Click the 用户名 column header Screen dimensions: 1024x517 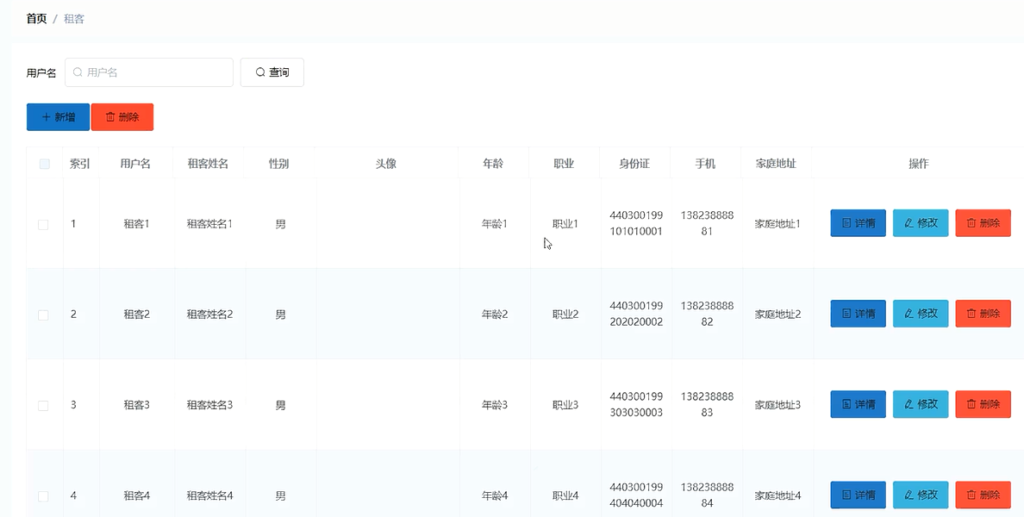(x=135, y=164)
